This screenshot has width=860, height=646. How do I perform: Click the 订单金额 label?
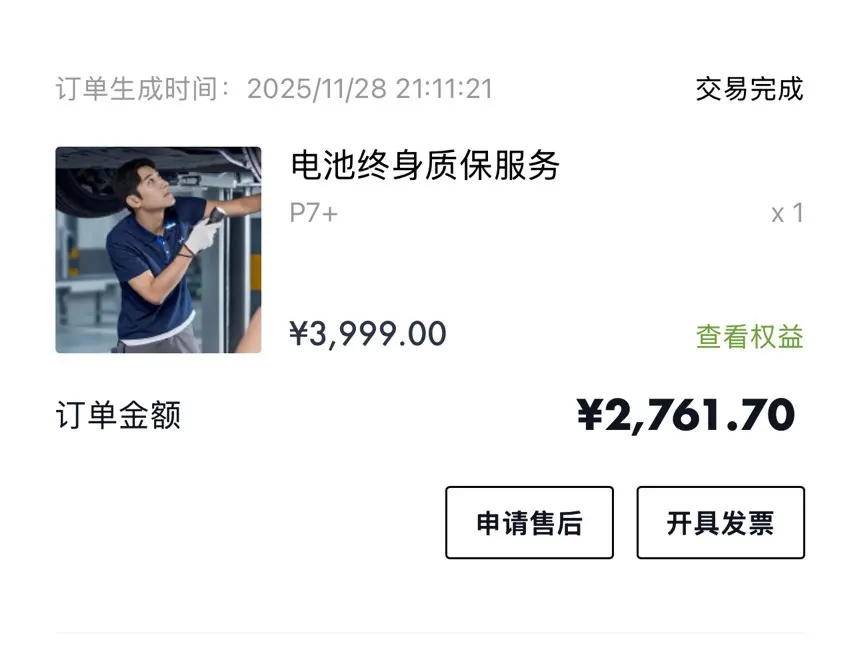click(118, 415)
